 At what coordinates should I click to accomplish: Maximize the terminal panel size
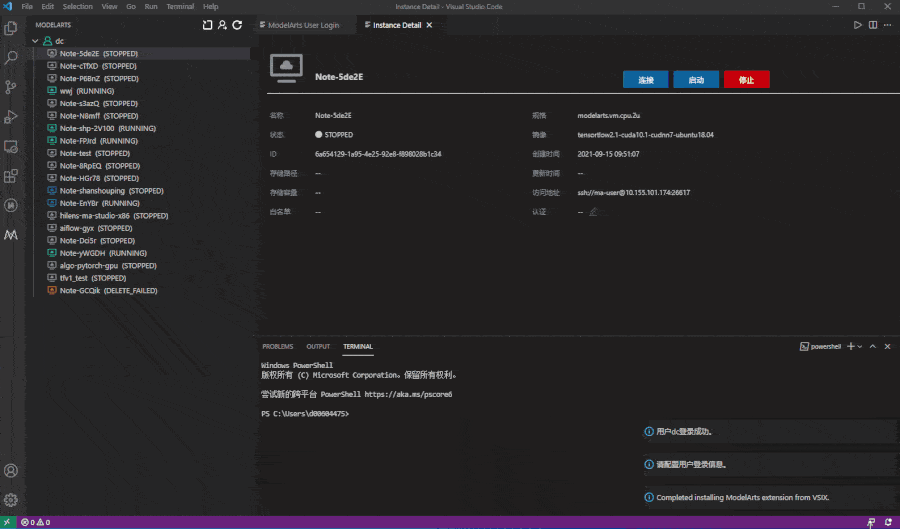pos(873,347)
